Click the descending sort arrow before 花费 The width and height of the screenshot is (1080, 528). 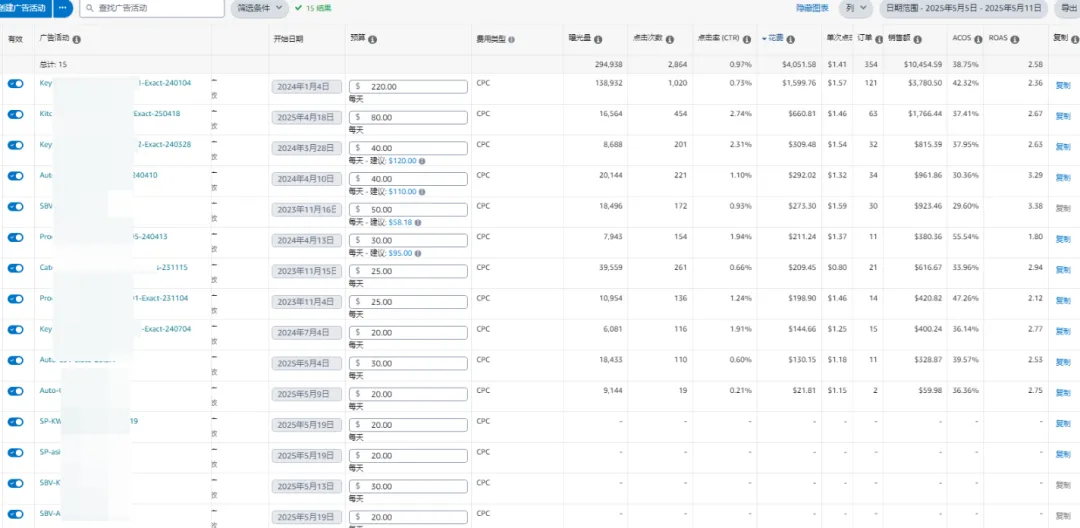[x=764, y=39]
